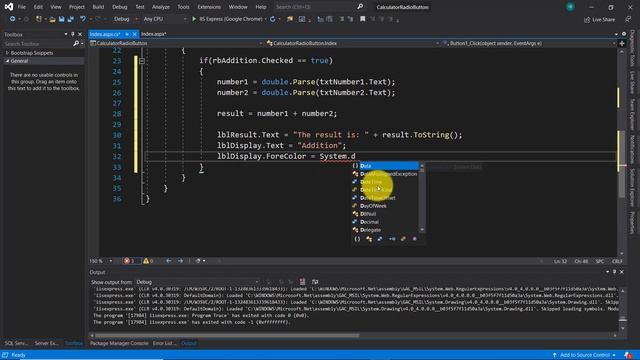The height and width of the screenshot is (360, 640).
Task: Split editor with the plus icon at navigation bar
Action: click(622, 43)
